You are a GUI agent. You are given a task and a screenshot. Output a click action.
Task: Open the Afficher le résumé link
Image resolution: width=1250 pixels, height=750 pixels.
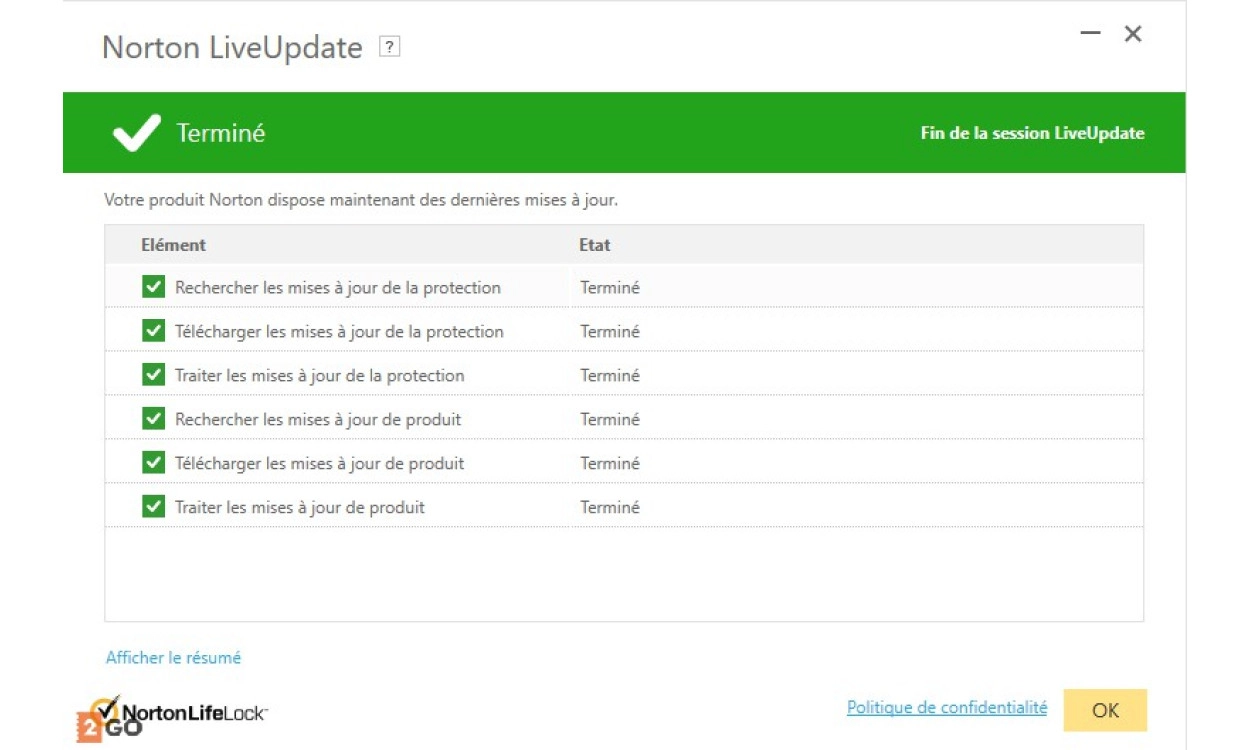point(173,657)
